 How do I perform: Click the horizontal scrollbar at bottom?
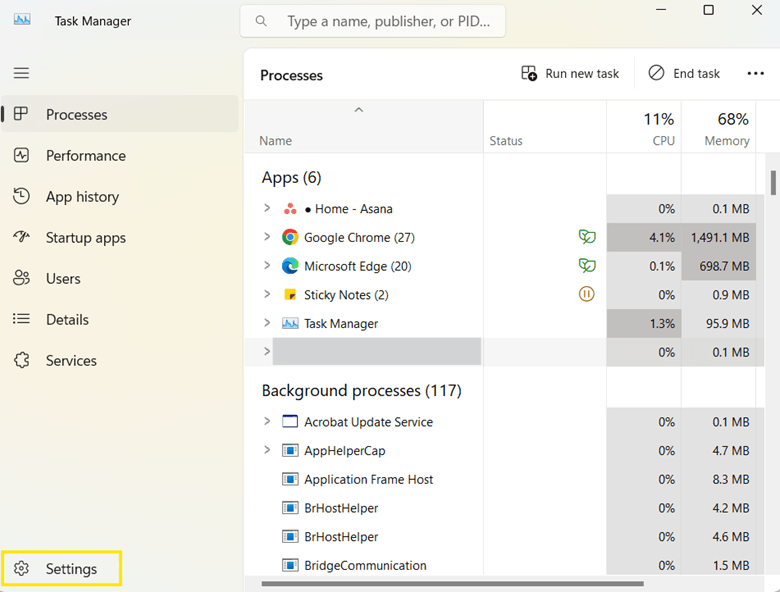[x=452, y=584]
